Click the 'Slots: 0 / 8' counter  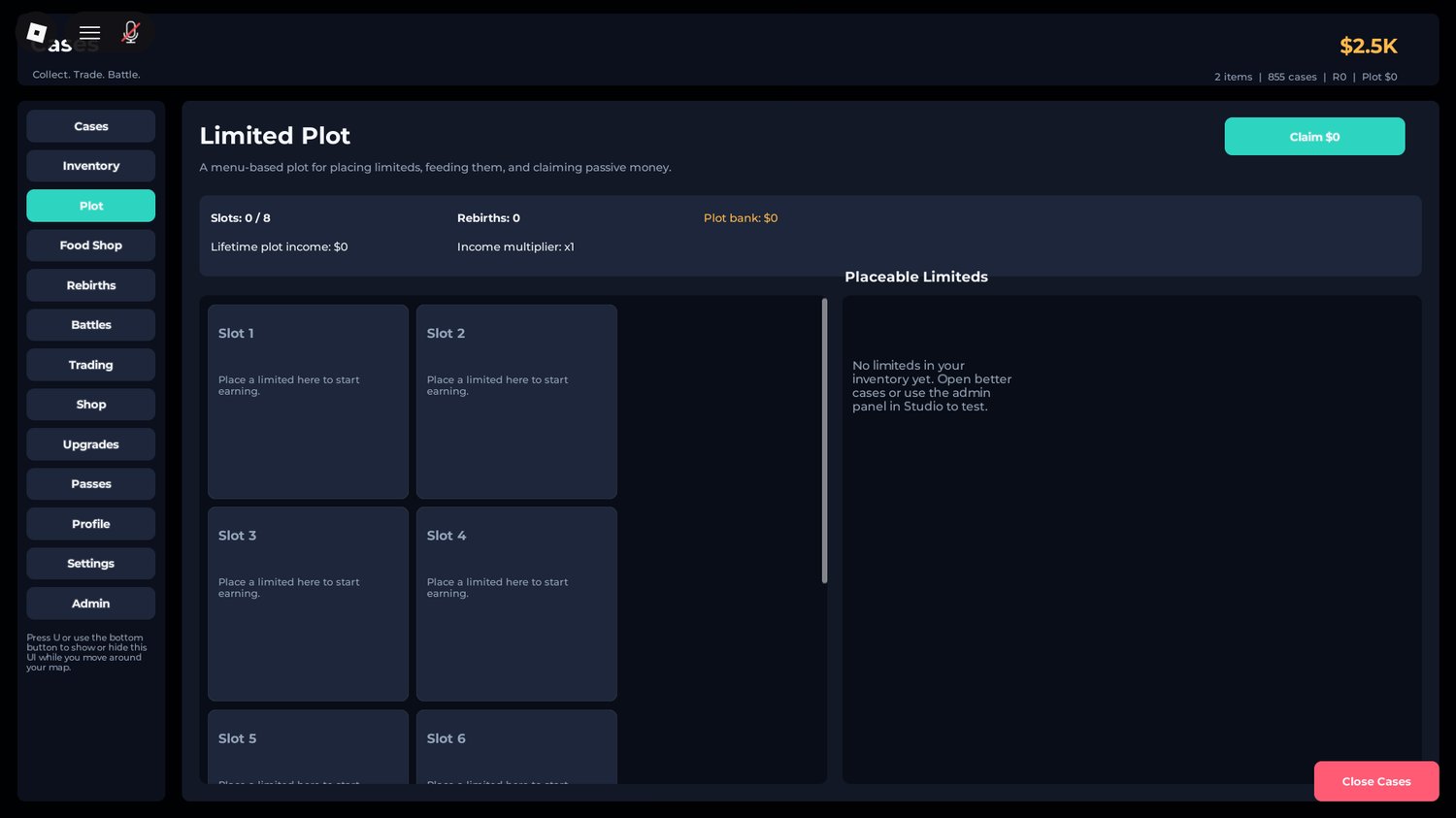(x=241, y=218)
